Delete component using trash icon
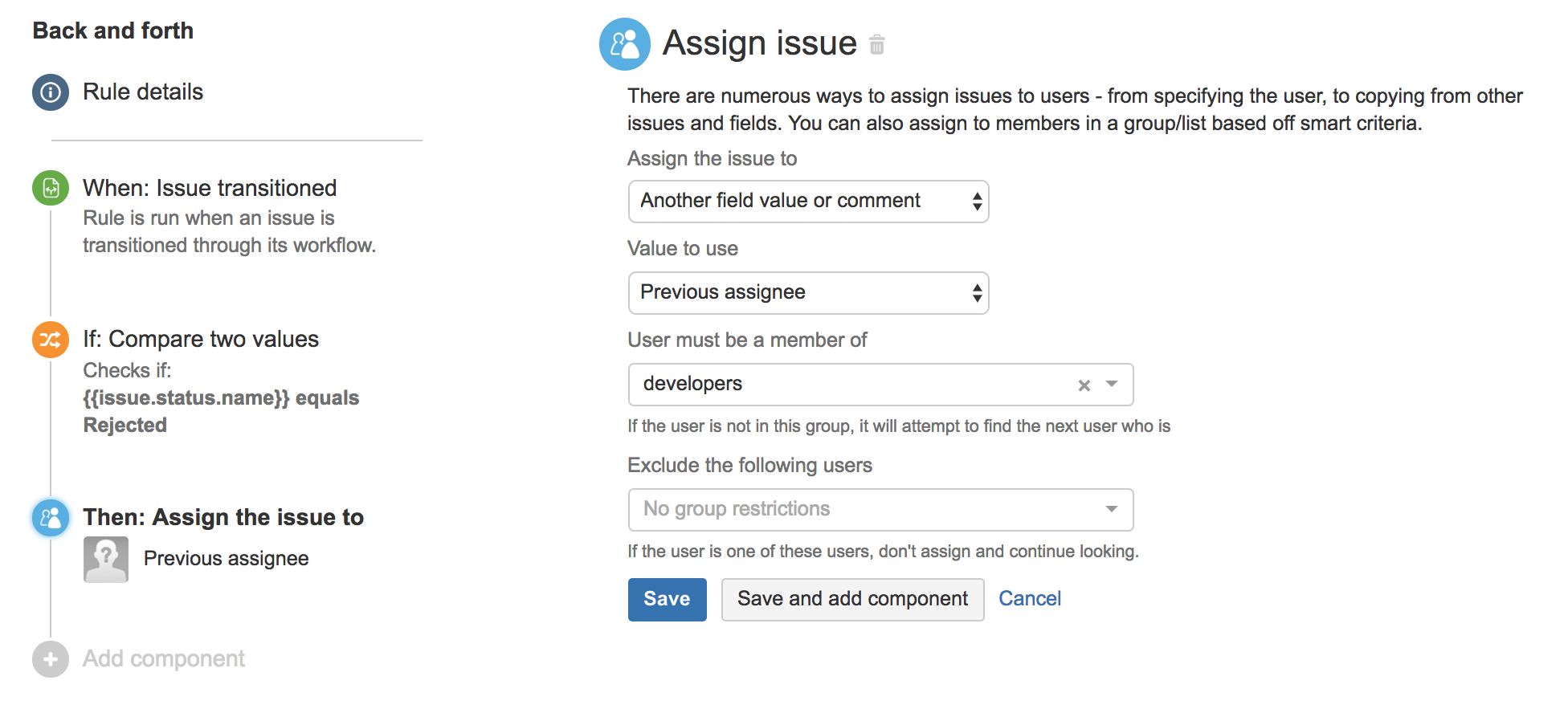Image resolution: width=1568 pixels, height=713 pixels. [877, 45]
